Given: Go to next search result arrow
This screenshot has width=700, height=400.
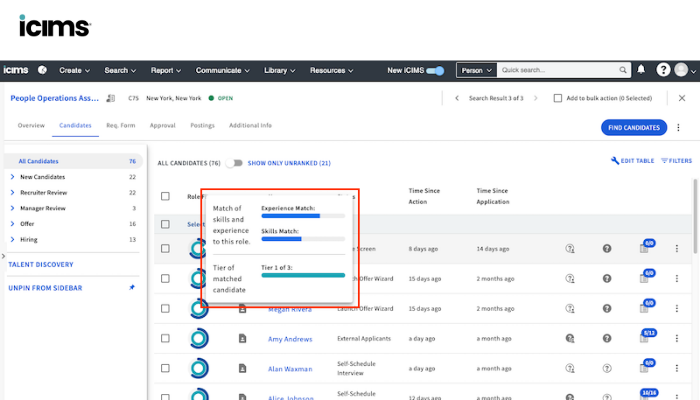Looking at the screenshot, I should pyautogui.click(x=536, y=98).
